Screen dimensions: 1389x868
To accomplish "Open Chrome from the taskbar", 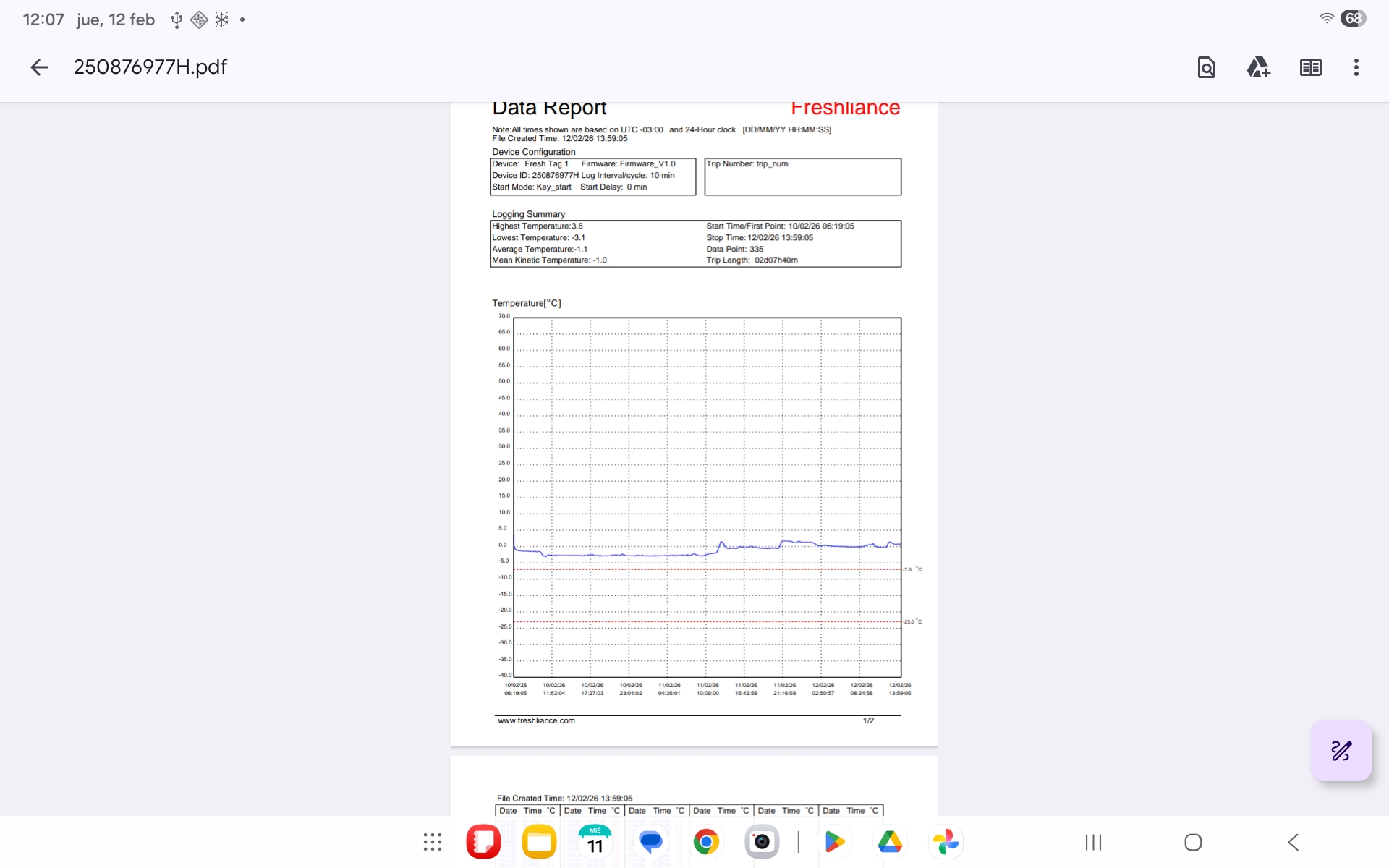I will point(706,842).
